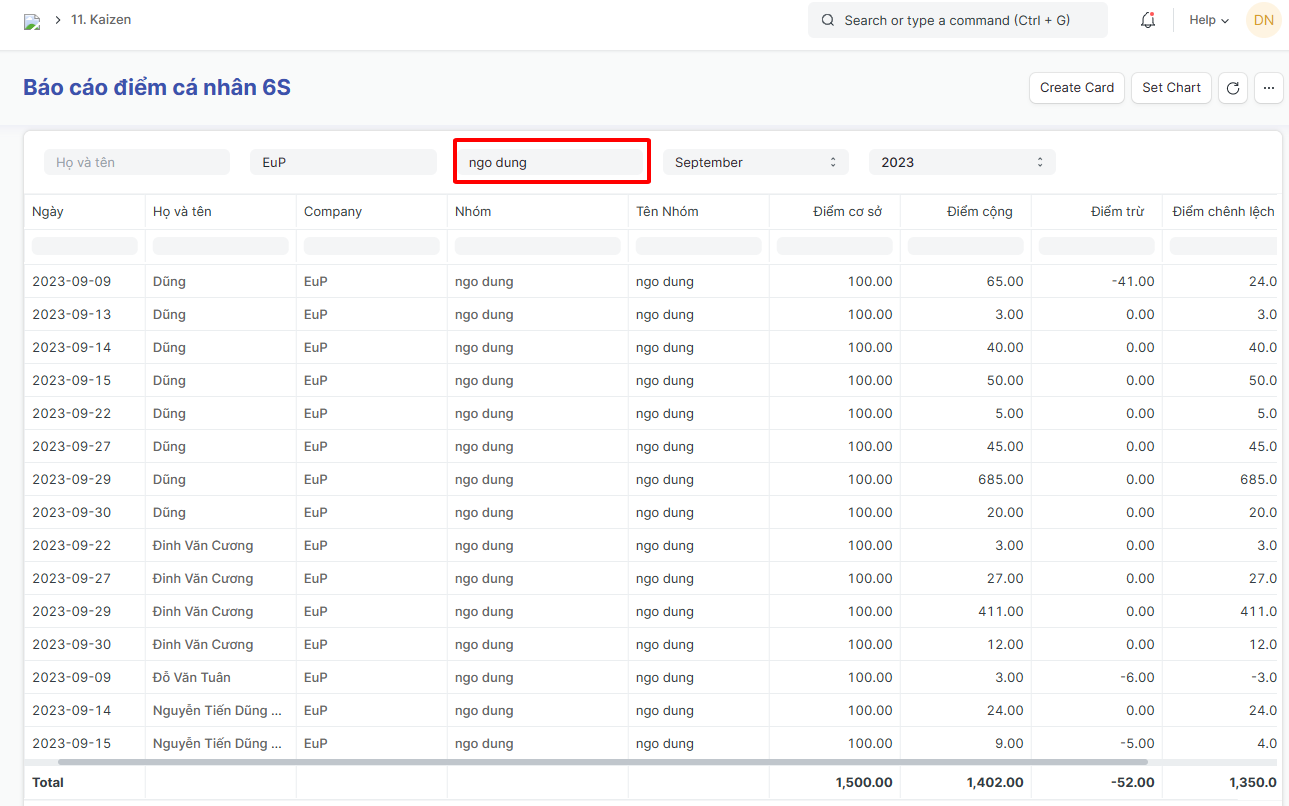Image resolution: width=1289 pixels, height=806 pixels.
Task: Click the notification bell icon
Action: [1147, 20]
